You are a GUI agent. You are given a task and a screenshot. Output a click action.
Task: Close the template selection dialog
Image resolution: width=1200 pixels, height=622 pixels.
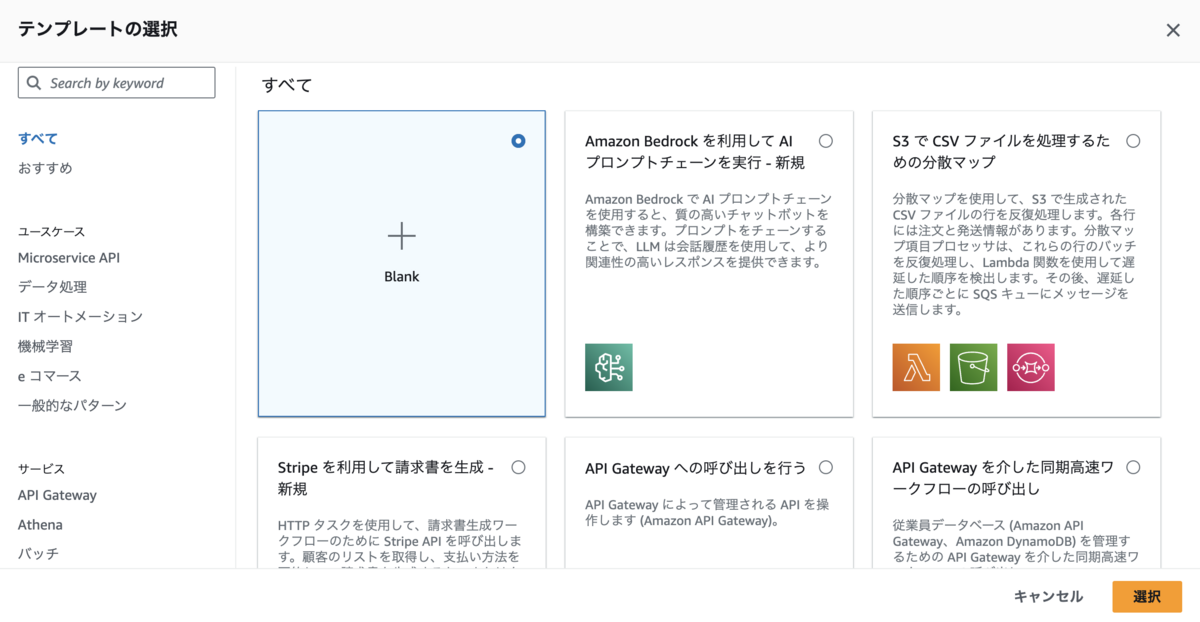(x=1173, y=30)
